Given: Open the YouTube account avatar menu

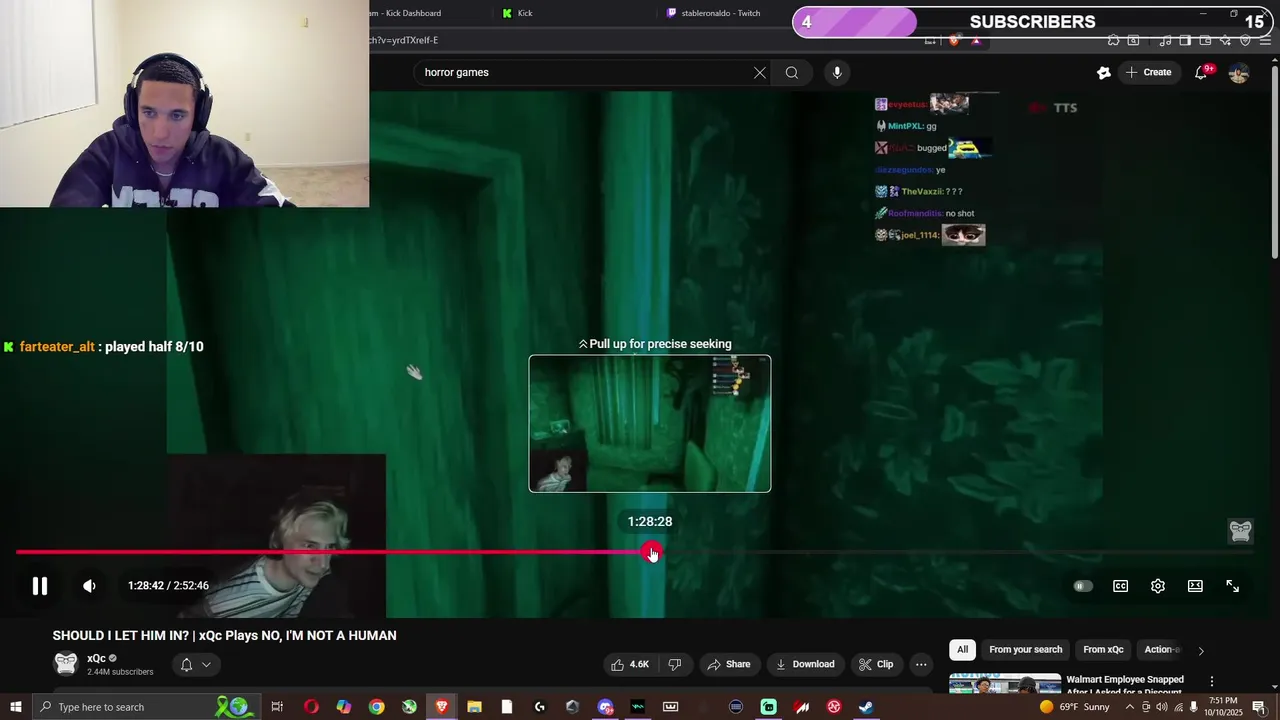Looking at the screenshot, I should 1239,72.
